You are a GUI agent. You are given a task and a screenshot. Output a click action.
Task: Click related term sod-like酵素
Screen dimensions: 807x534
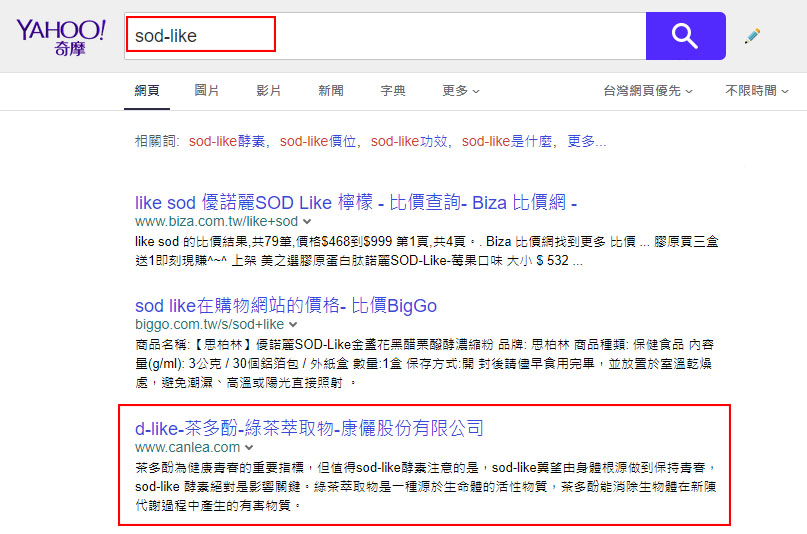(227, 141)
